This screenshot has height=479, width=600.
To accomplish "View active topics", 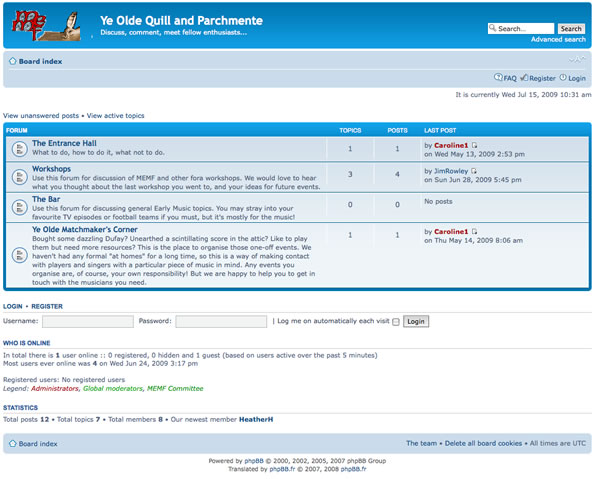I will click(x=116, y=116).
